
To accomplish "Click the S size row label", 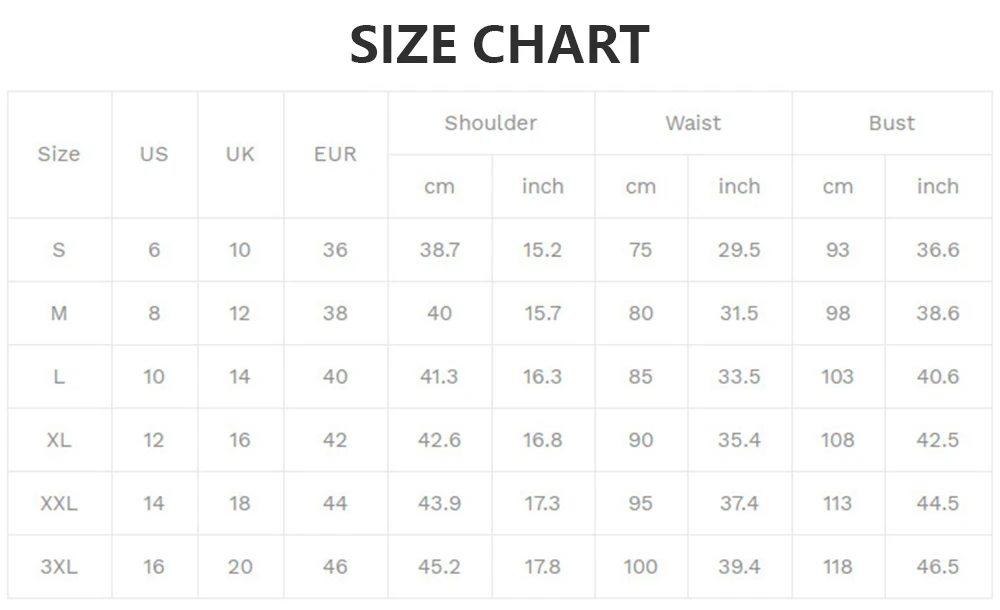I will coord(59,250).
